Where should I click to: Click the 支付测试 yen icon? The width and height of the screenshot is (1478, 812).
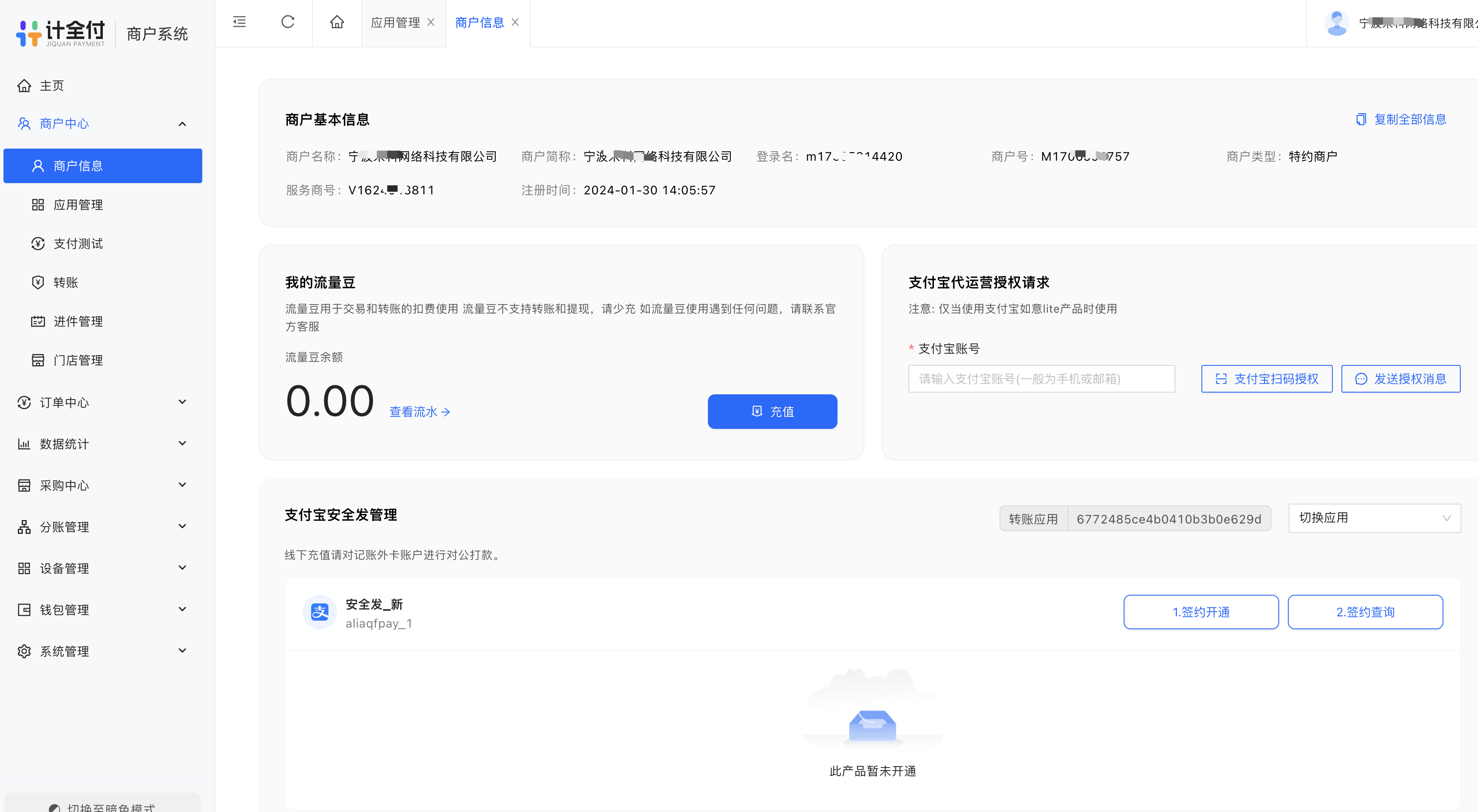pos(38,244)
